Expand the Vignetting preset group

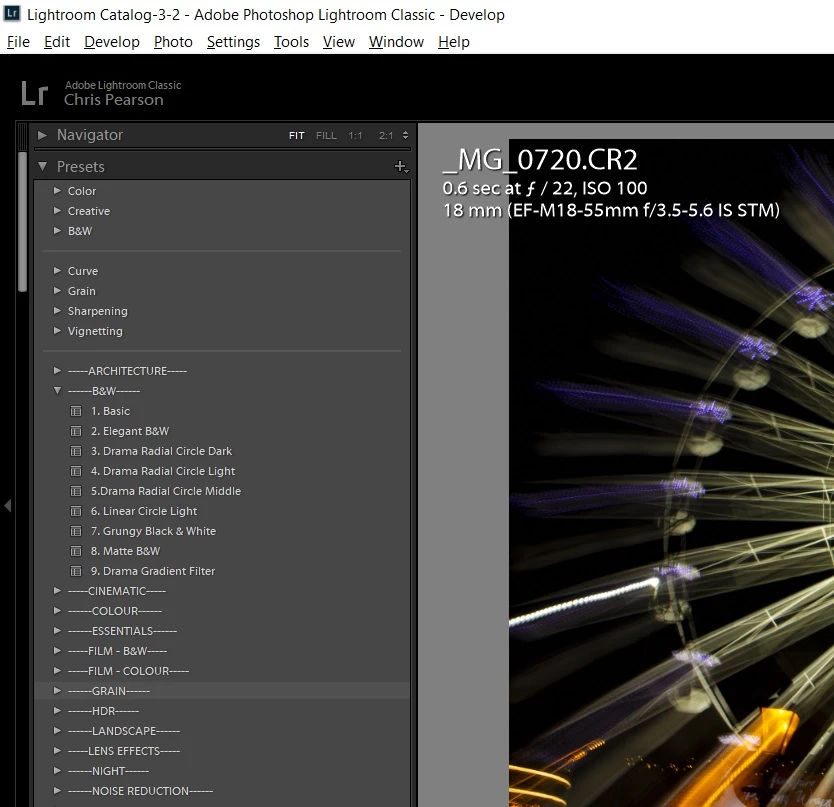[57, 330]
